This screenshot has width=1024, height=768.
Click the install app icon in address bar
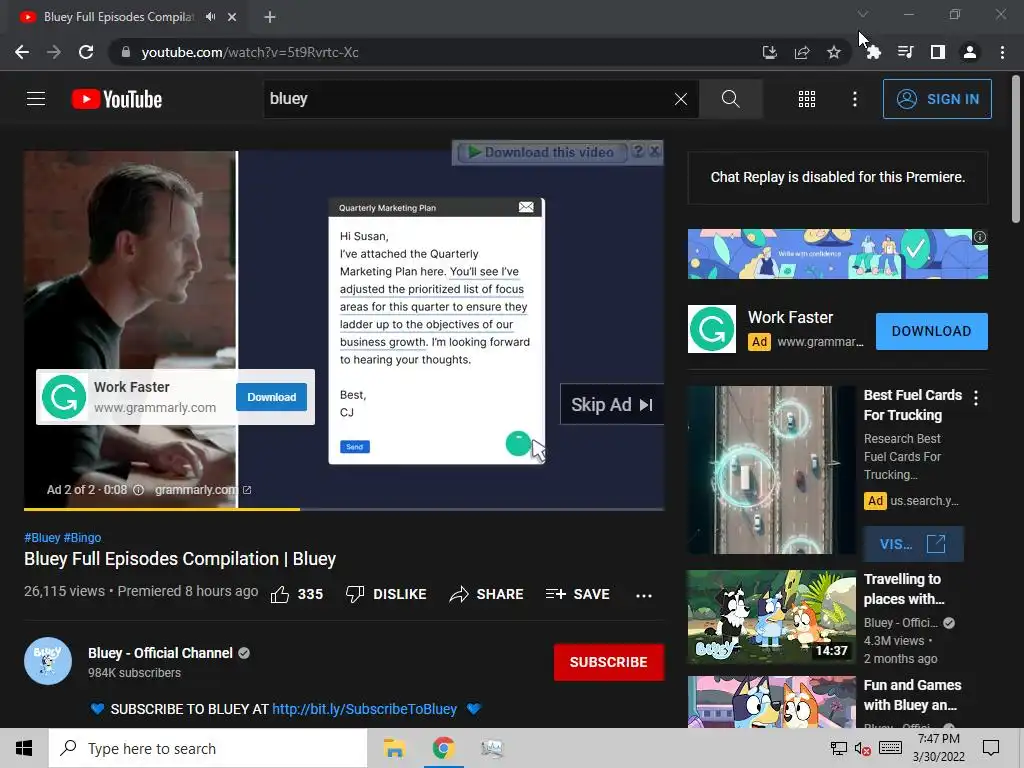pyautogui.click(x=769, y=52)
